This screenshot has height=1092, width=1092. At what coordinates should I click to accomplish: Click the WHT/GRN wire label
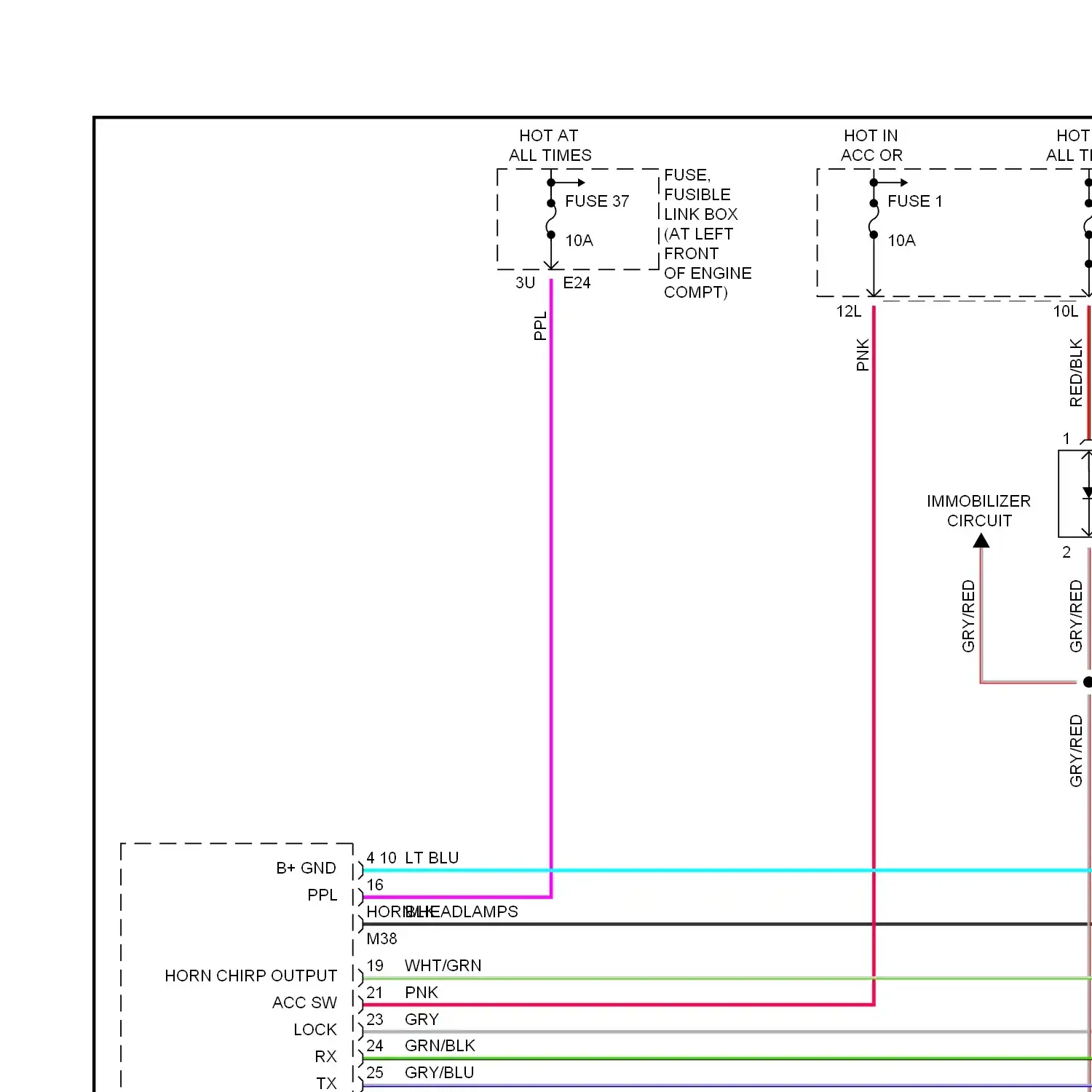click(x=443, y=965)
